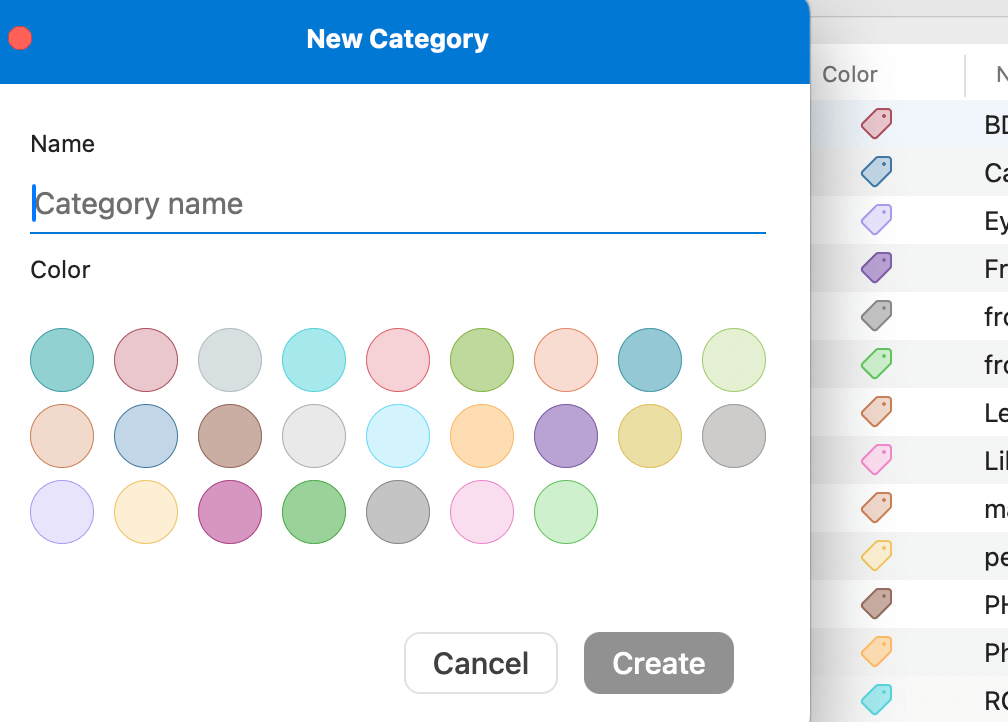Pick the purple color swatch
Screen dimensions: 1008x722
[x=566, y=436]
